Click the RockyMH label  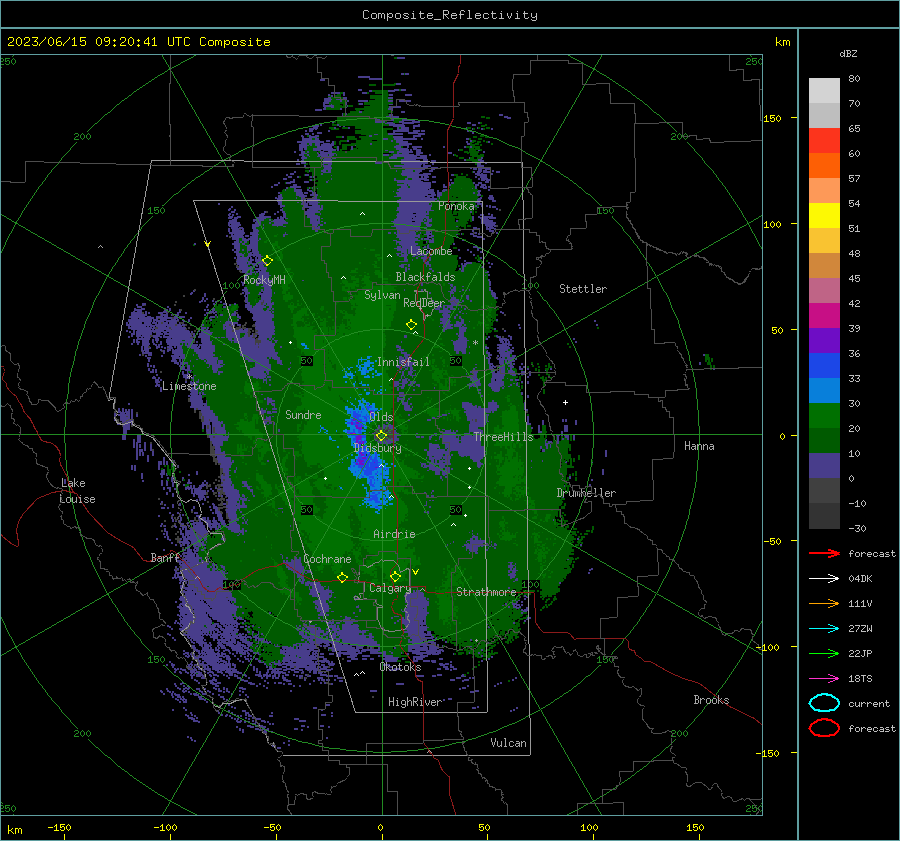point(264,280)
